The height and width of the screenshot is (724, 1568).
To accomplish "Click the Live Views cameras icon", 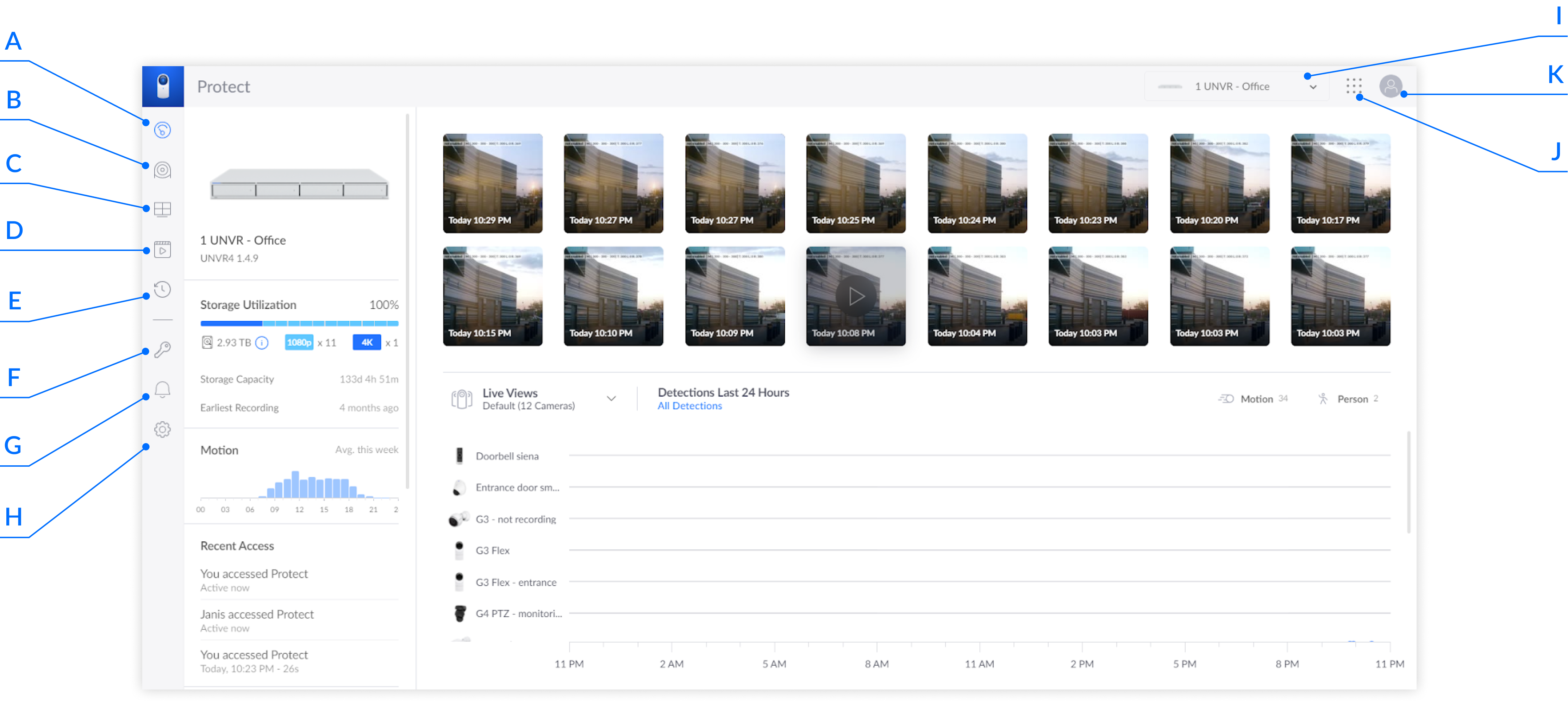I will pos(461,399).
